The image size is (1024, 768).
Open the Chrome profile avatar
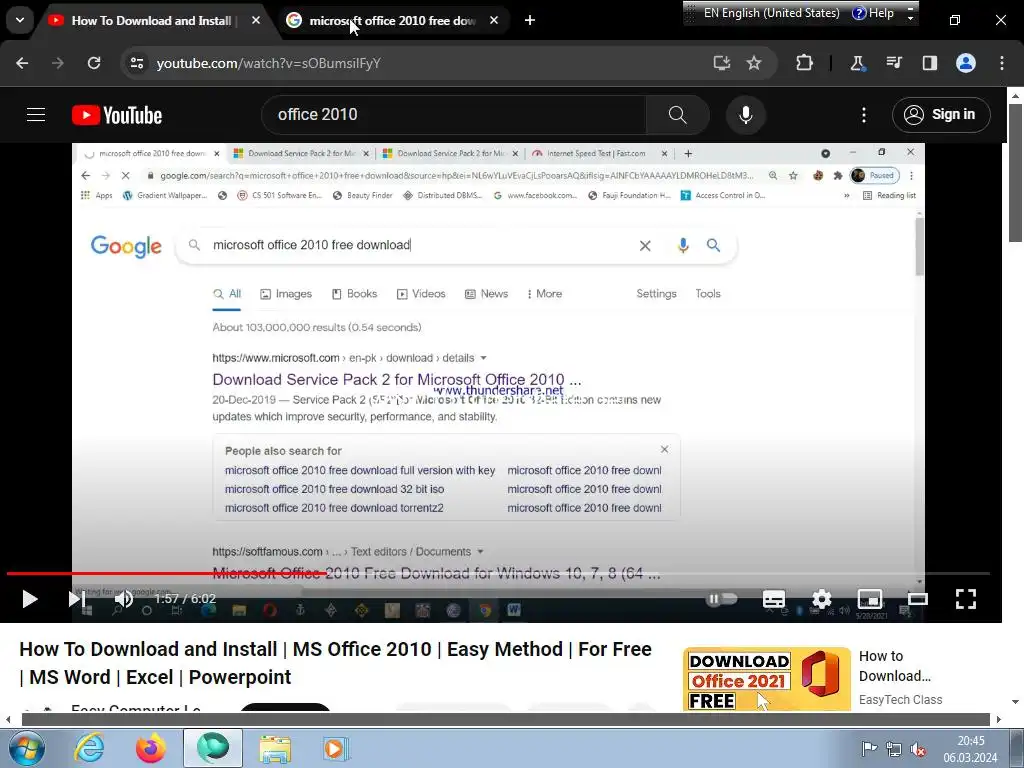point(966,63)
